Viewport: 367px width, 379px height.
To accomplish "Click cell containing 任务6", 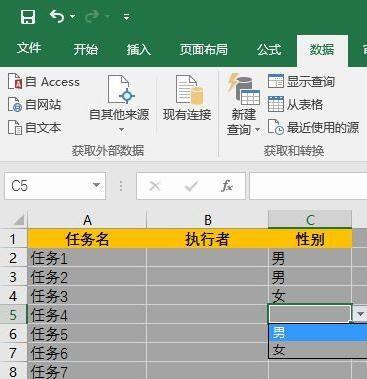I will pos(87,353).
